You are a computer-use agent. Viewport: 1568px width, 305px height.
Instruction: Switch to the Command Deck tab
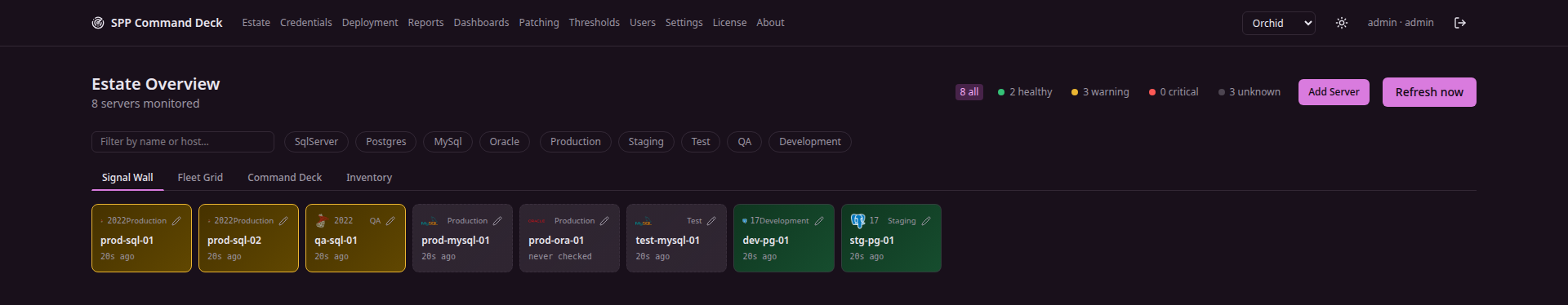pyautogui.click(x=285, y=178)
